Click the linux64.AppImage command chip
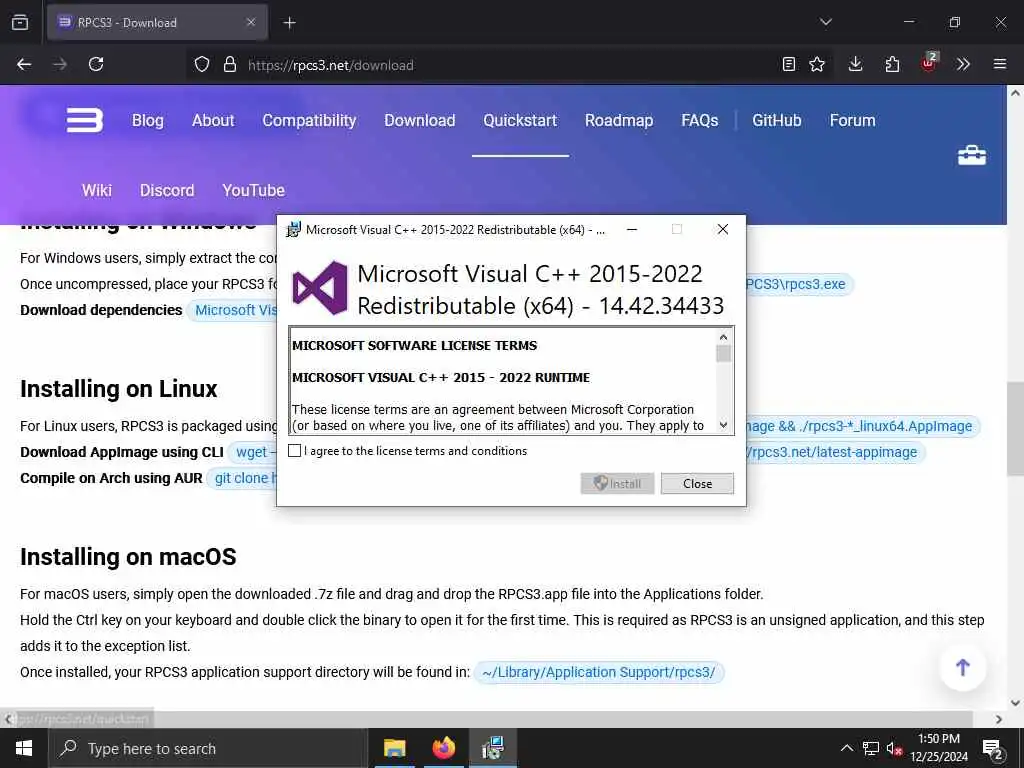The image size is (1024, 768). click(x=863, y=426)
